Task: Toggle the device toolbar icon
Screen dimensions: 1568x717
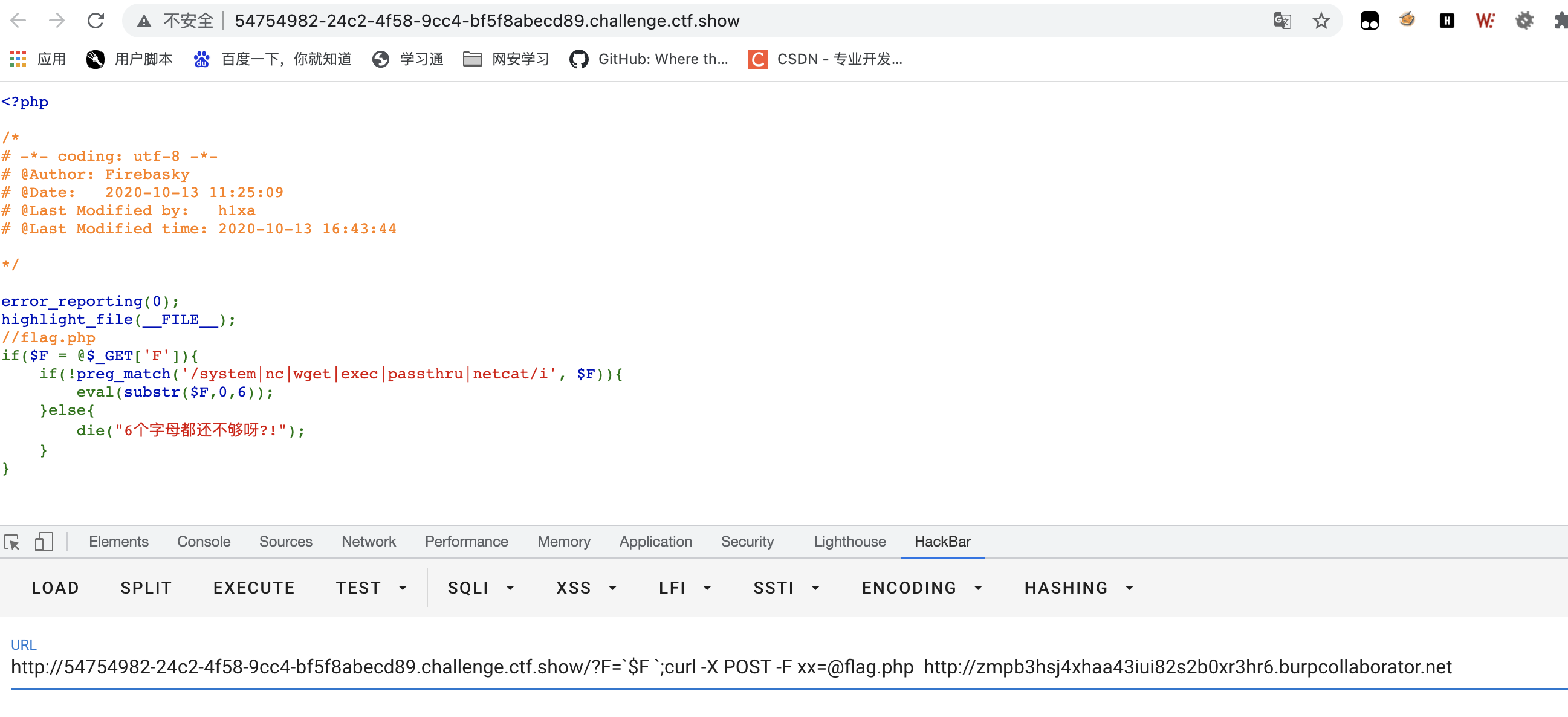Action: 44,541
